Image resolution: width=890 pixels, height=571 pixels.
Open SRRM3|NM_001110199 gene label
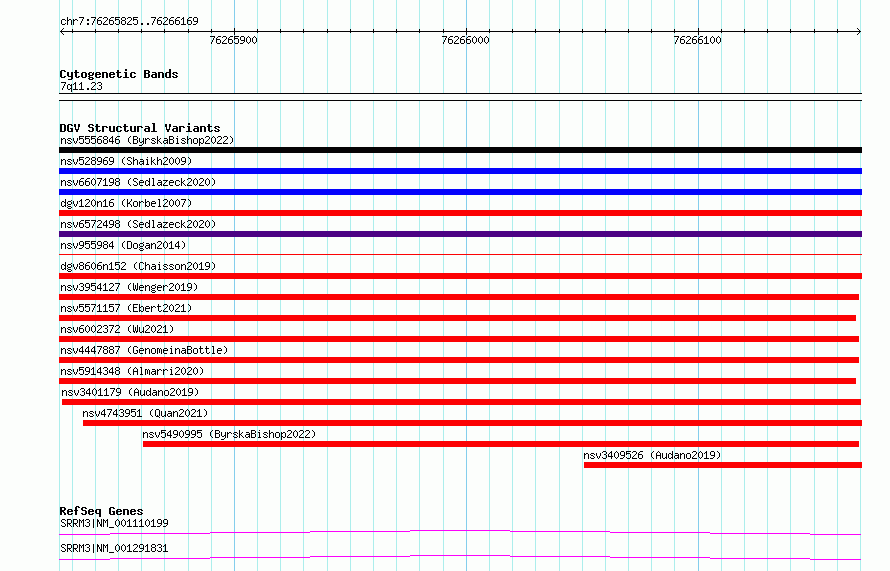[114, 523]
